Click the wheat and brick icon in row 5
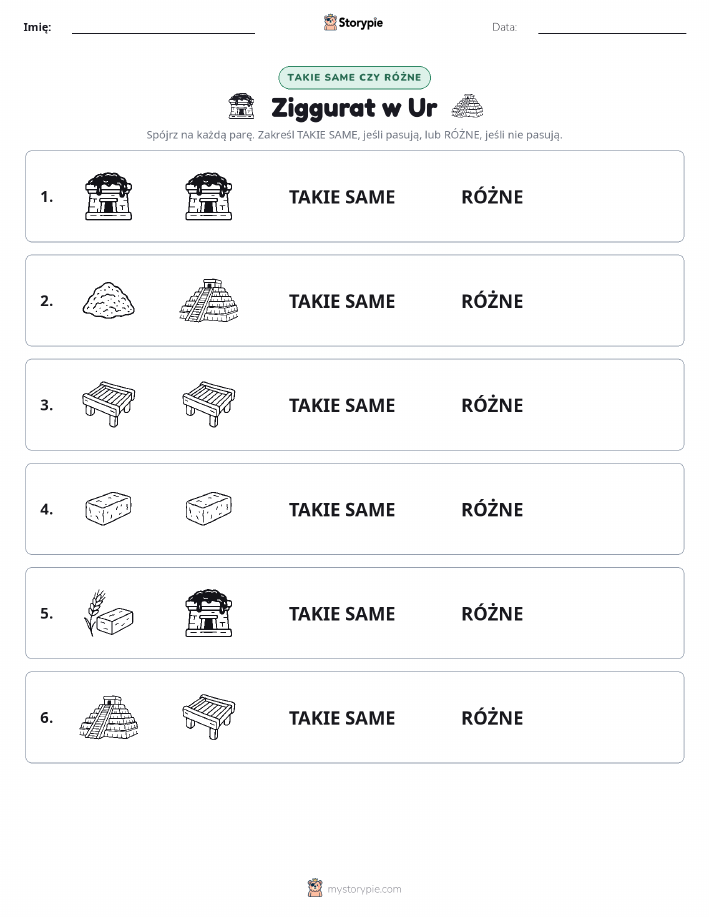Image resolution: width=709 pixels, height=917 pixels. (109, 613)
